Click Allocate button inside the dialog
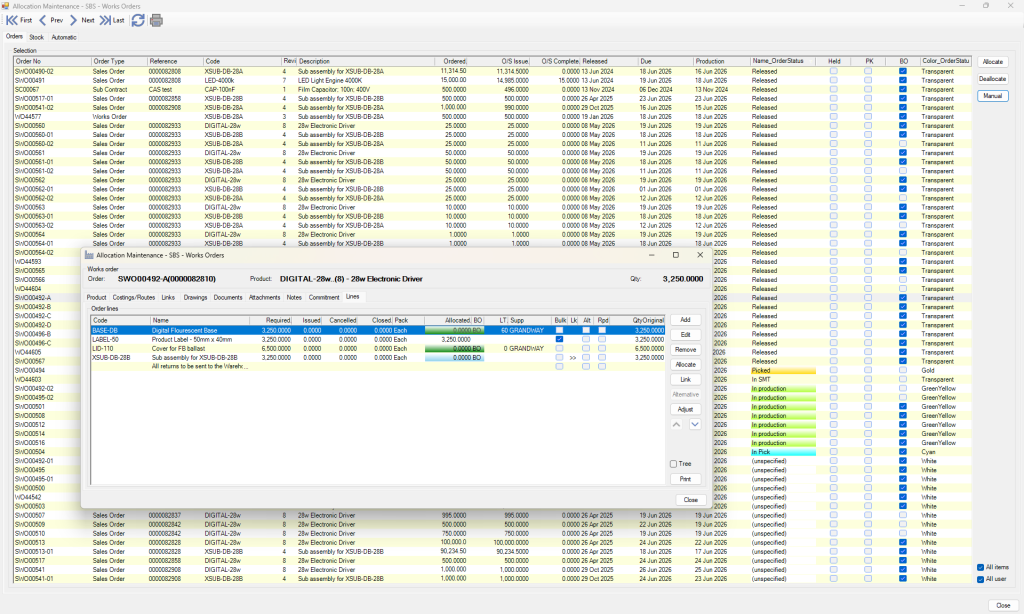Screen dimensions: 1024x614 click(x=685, y=364)
